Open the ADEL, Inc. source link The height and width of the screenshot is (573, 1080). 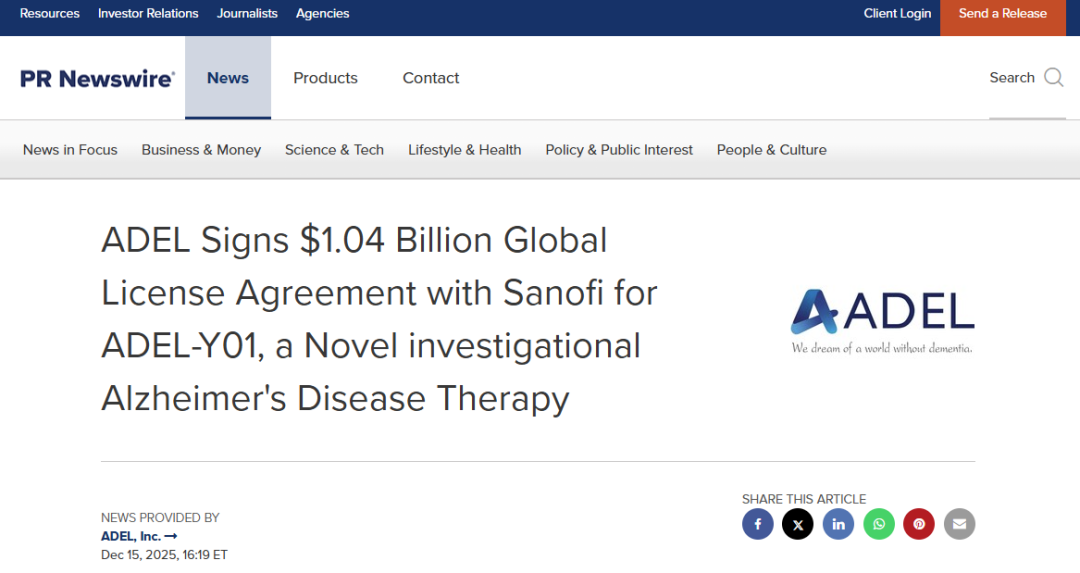[x=138, y=536]
